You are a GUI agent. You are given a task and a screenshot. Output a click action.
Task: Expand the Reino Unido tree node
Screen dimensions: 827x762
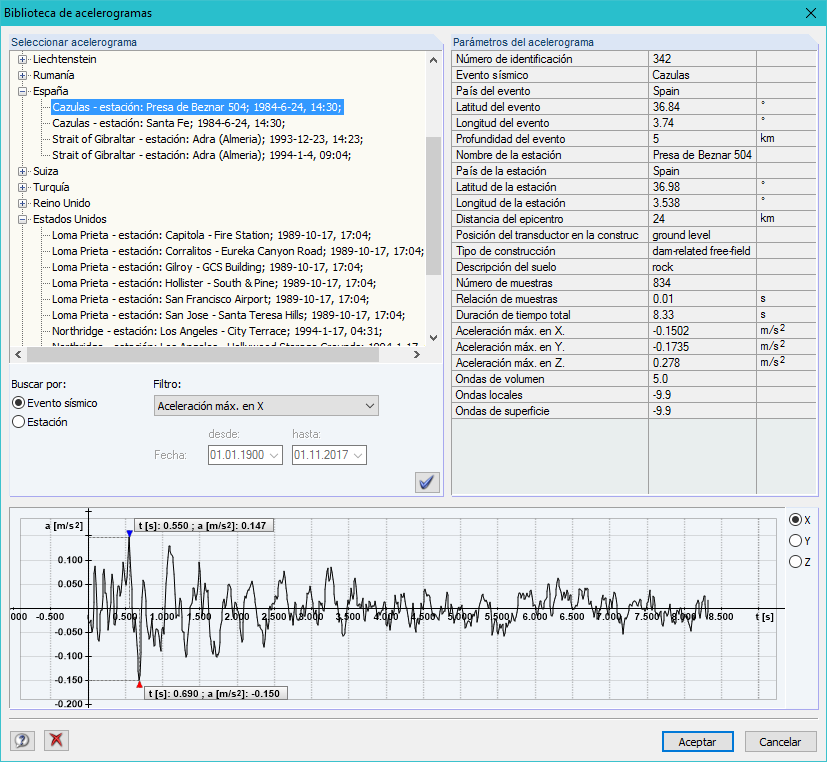(x=22, y=203)
